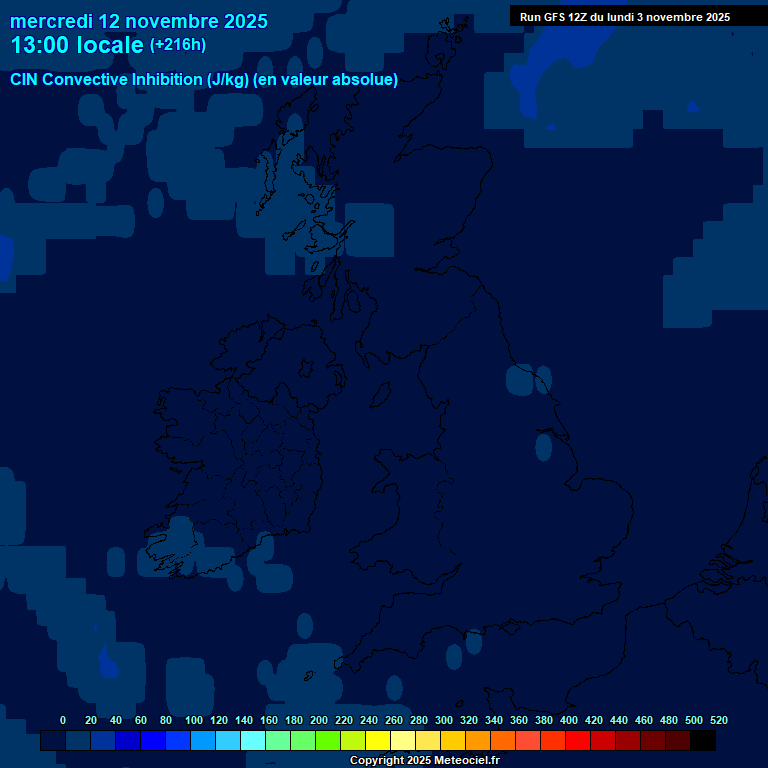The height and width of the screenshot is (768, 768).
Task: Click the legend value label 400
Action: pos(569,720)
